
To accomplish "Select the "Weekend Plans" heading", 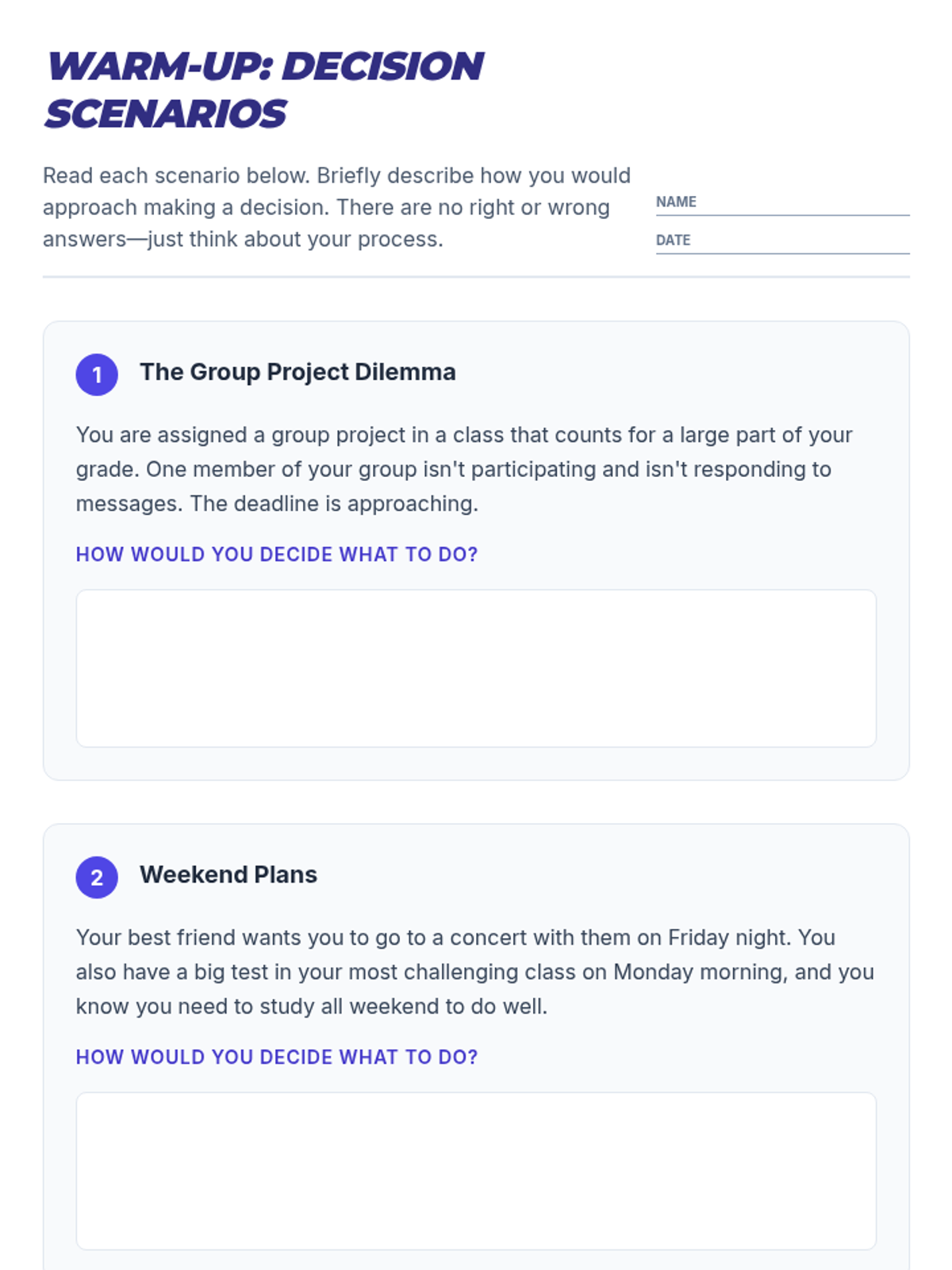I will [228, 875].
